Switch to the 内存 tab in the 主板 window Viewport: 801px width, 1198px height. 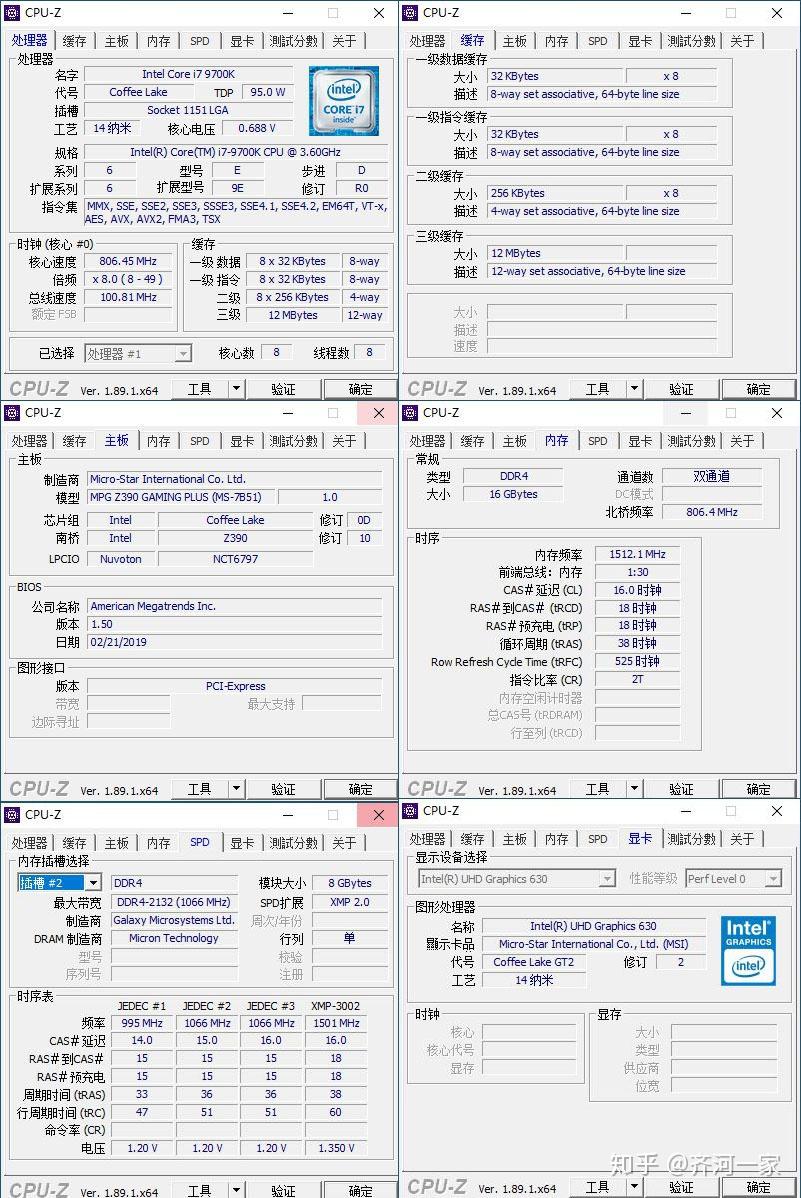point(158,440)
